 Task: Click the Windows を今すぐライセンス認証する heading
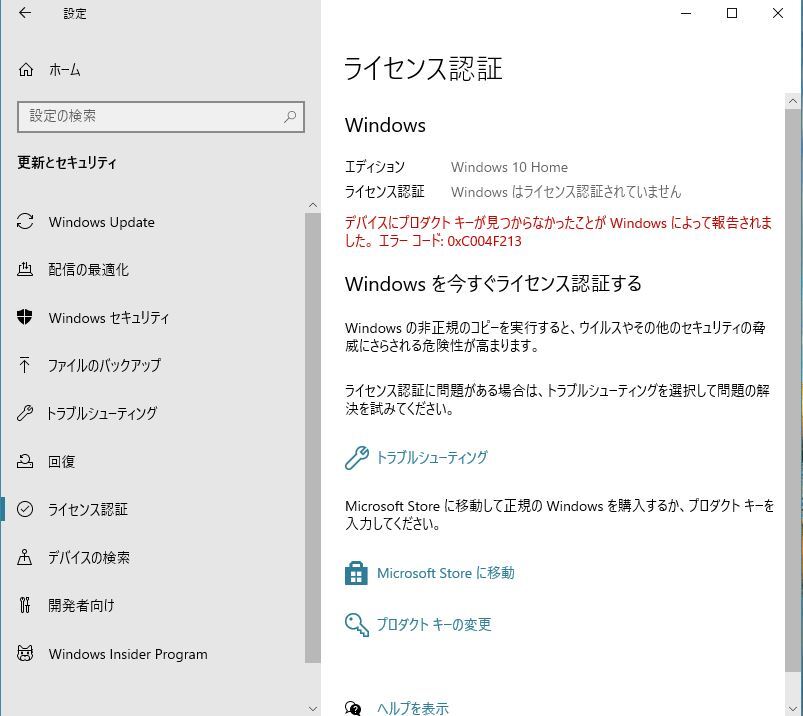click(493, 284)
